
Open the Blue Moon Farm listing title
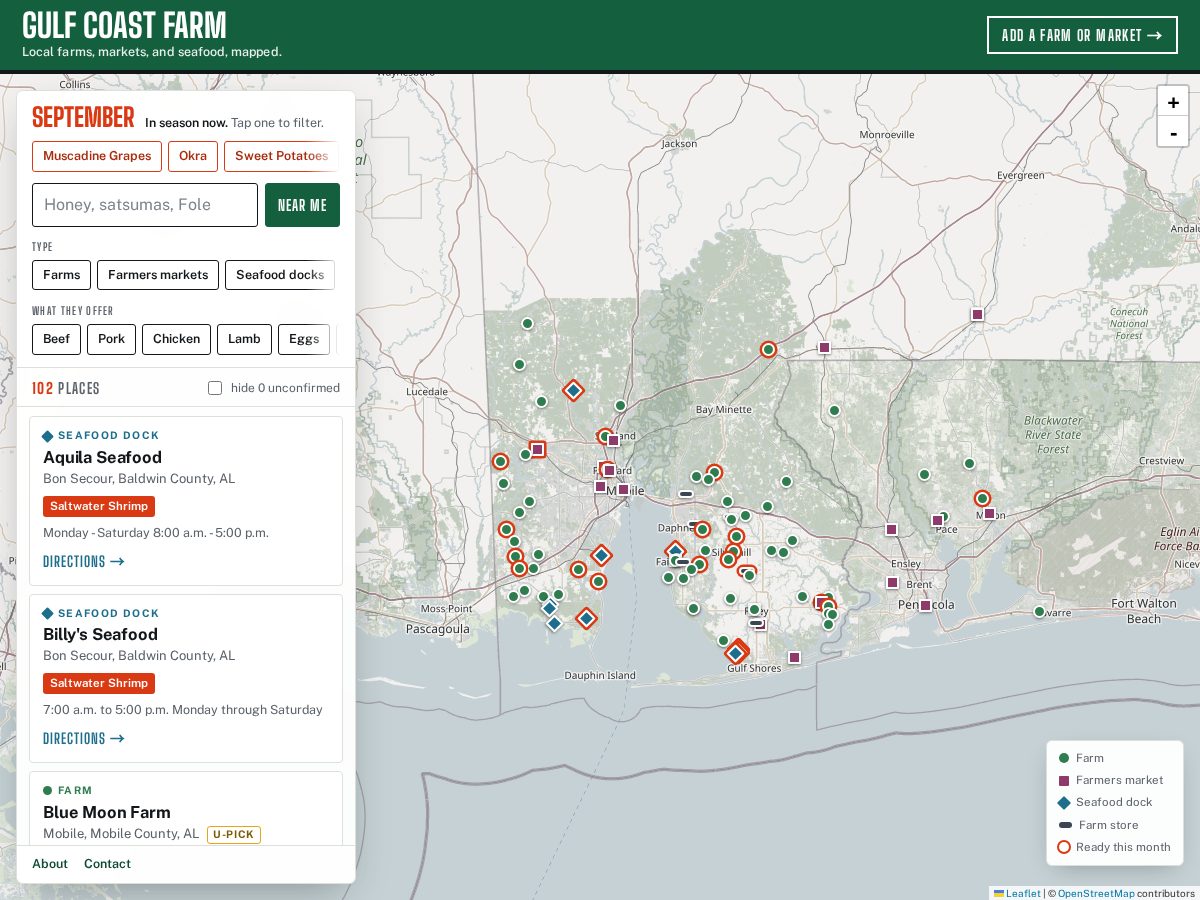click(x=107, y=812)
